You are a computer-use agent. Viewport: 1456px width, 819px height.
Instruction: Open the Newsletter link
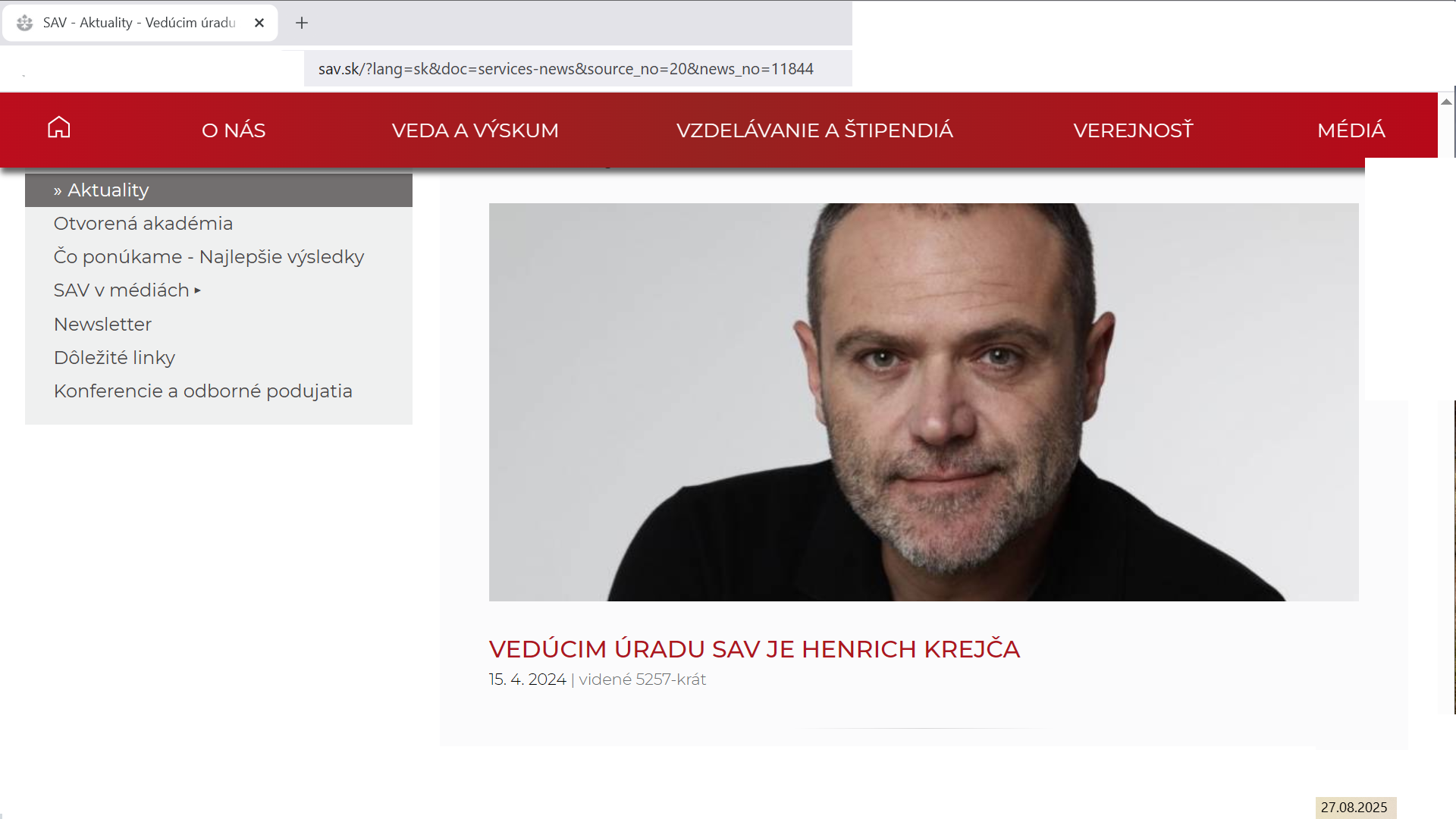coord(102,325)
